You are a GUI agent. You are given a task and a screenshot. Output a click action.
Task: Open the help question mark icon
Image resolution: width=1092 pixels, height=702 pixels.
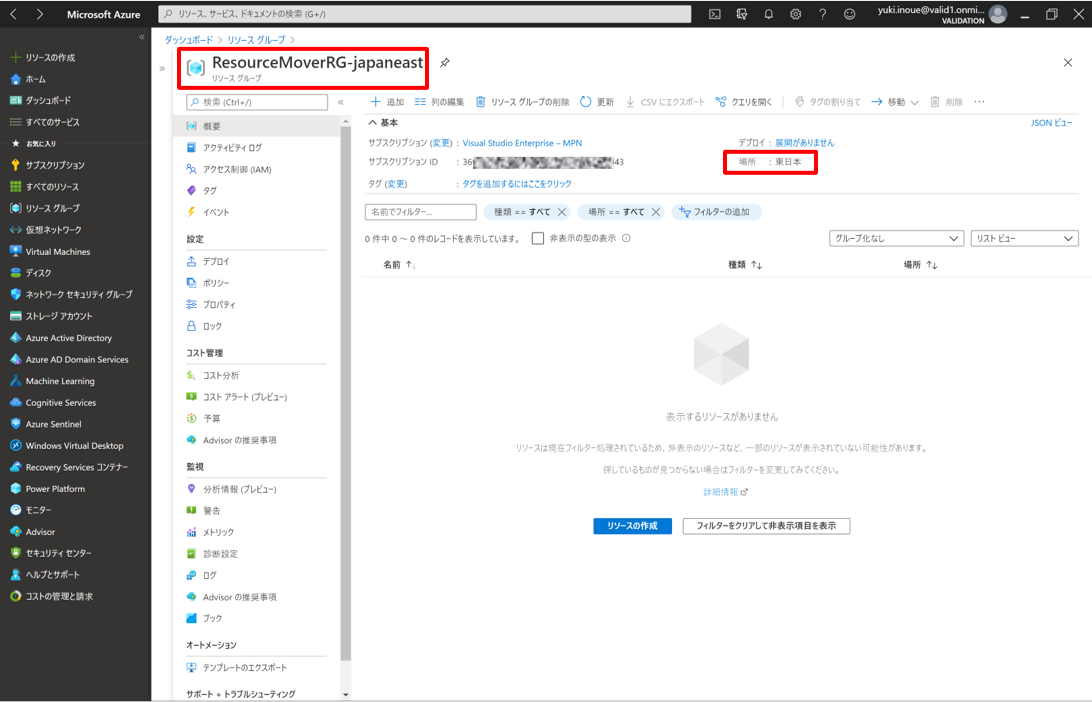tap(822, 14)
